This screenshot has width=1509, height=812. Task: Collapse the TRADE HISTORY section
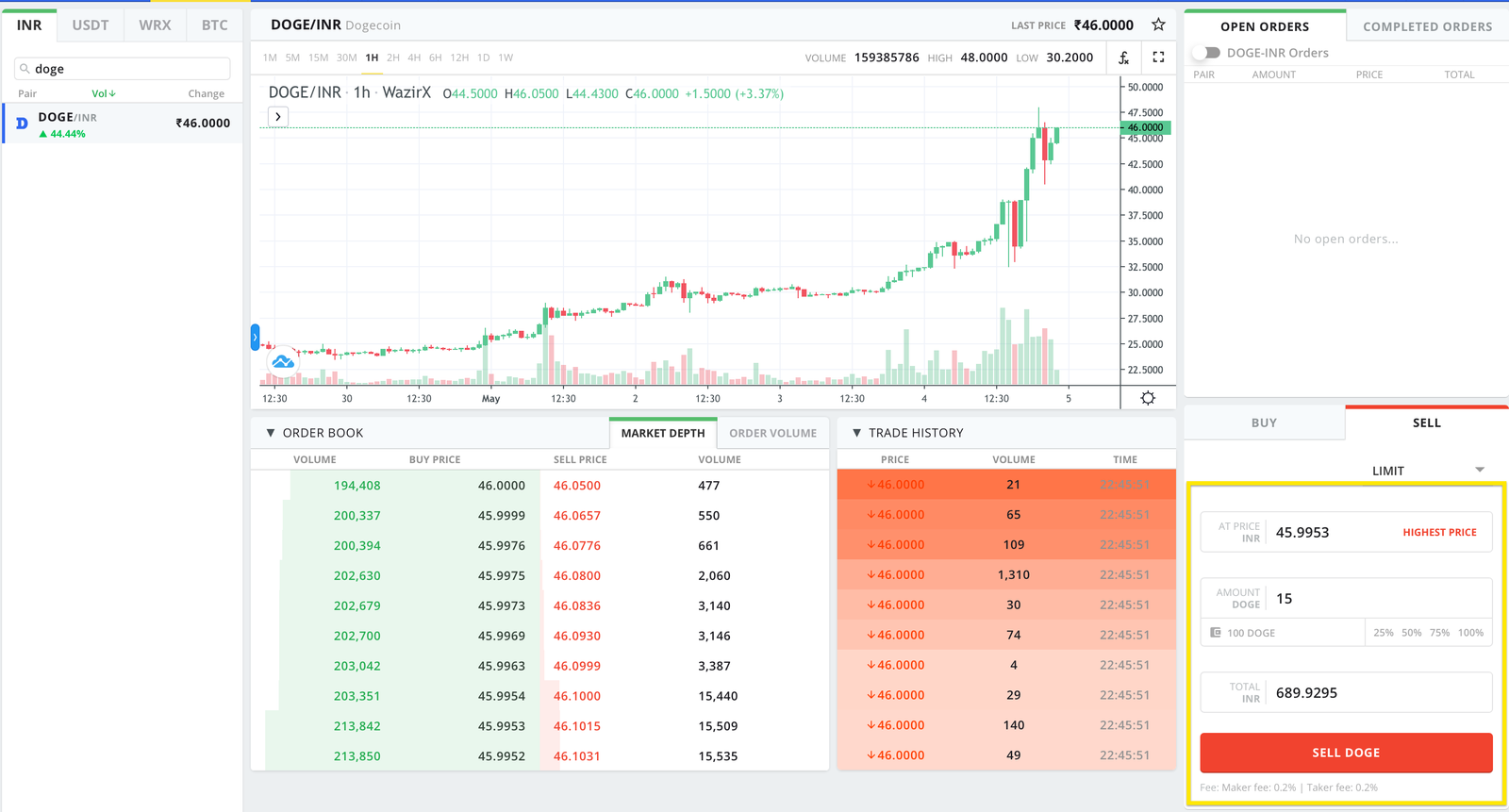[x=856, y=433]
